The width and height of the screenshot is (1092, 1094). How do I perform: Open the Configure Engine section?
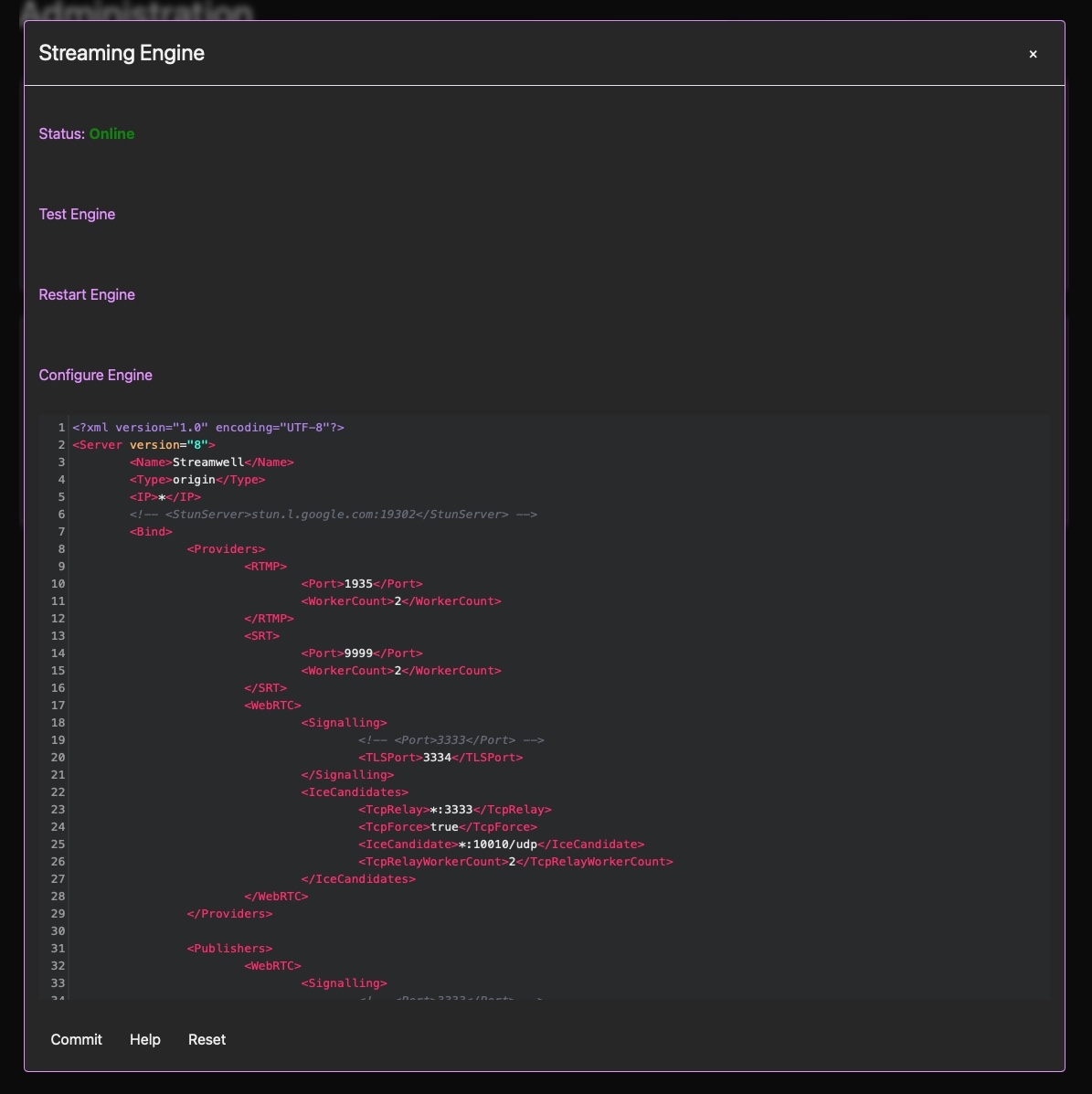click(x=95, y=375)
